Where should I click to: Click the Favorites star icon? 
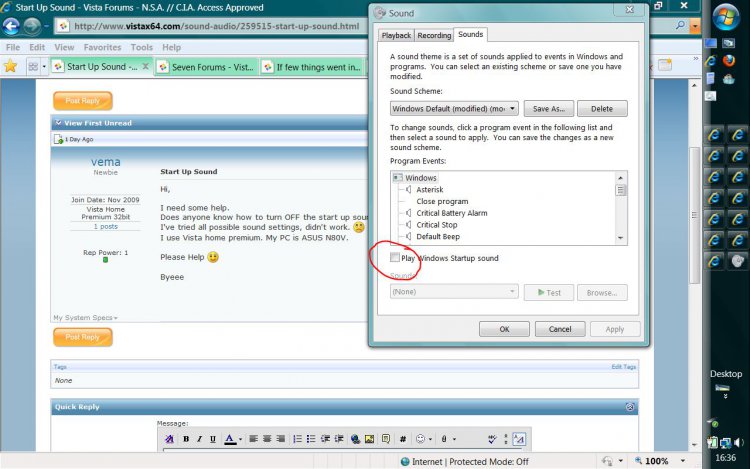point(11,66)
